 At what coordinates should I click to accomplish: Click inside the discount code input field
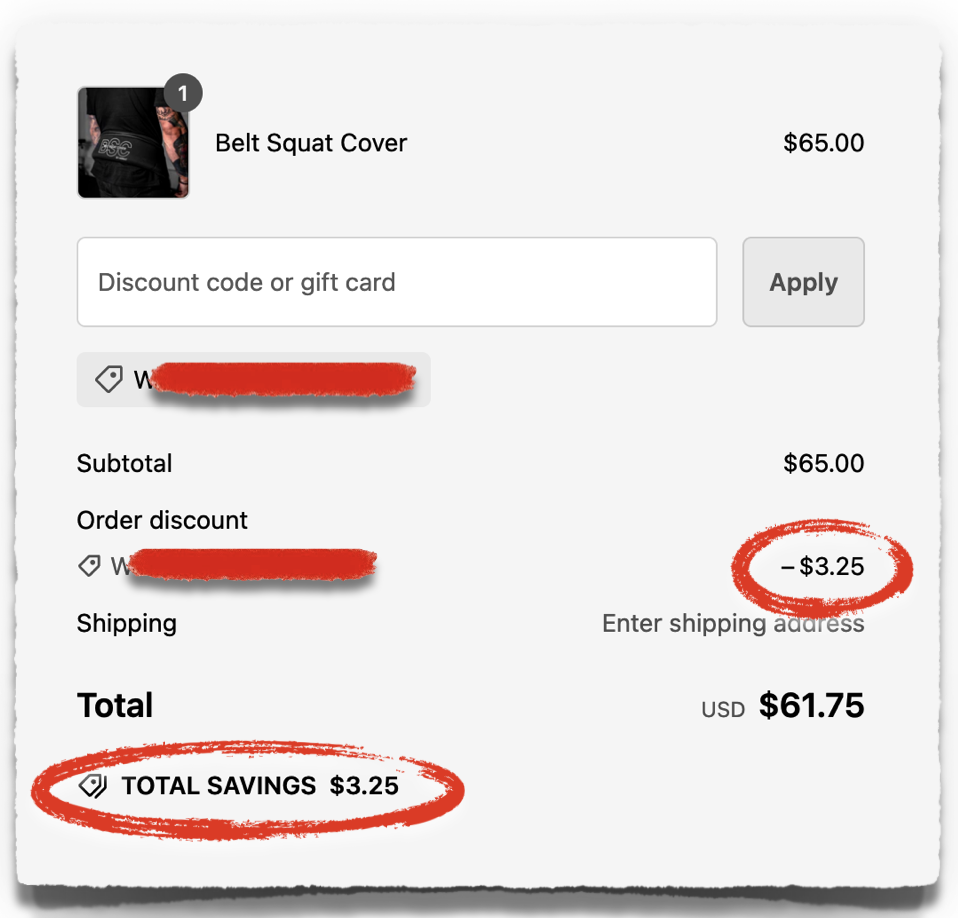[x=397, y=282]
